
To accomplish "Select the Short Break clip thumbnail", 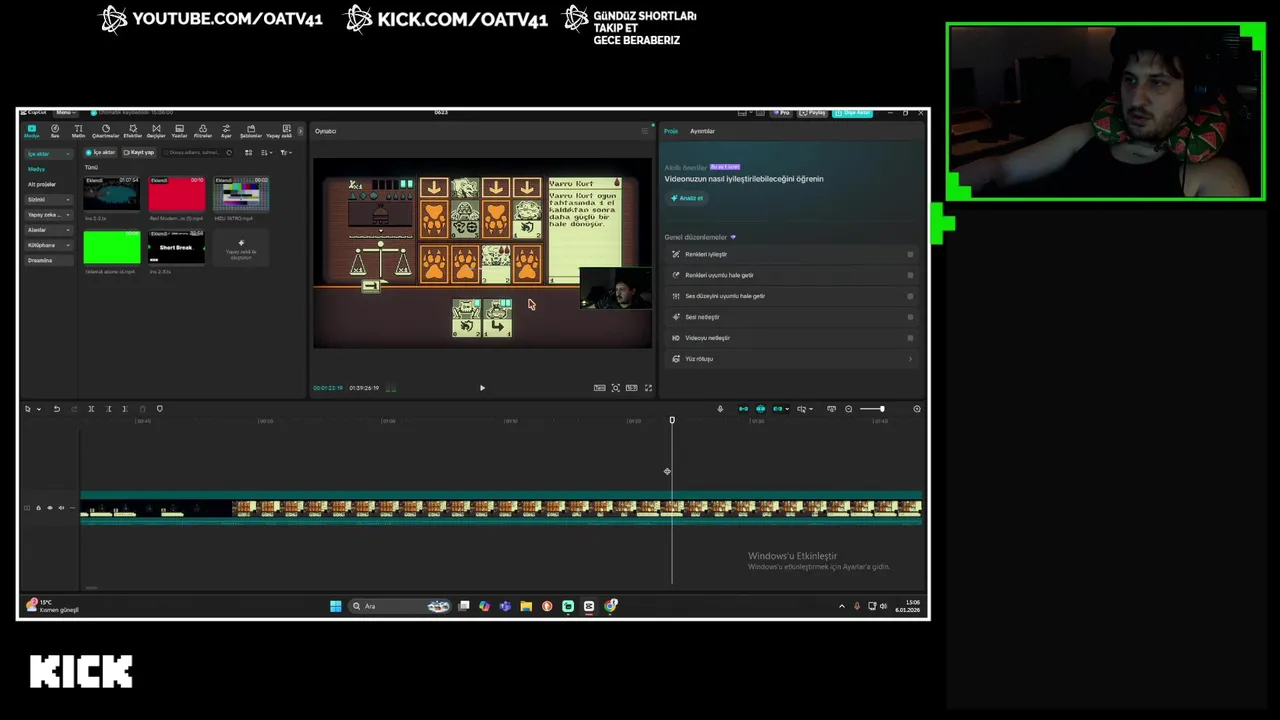I will (x=177, y=247).
